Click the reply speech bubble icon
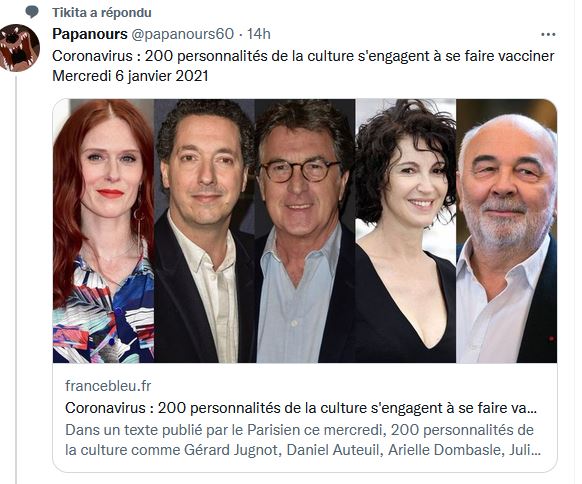 pos(32,12)
